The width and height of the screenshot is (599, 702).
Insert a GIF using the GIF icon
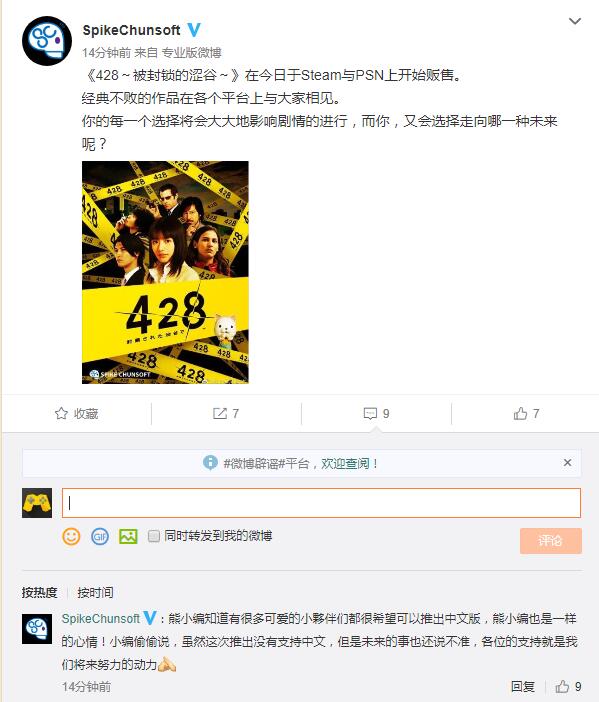pyautogui.click(x=100, y=536)
